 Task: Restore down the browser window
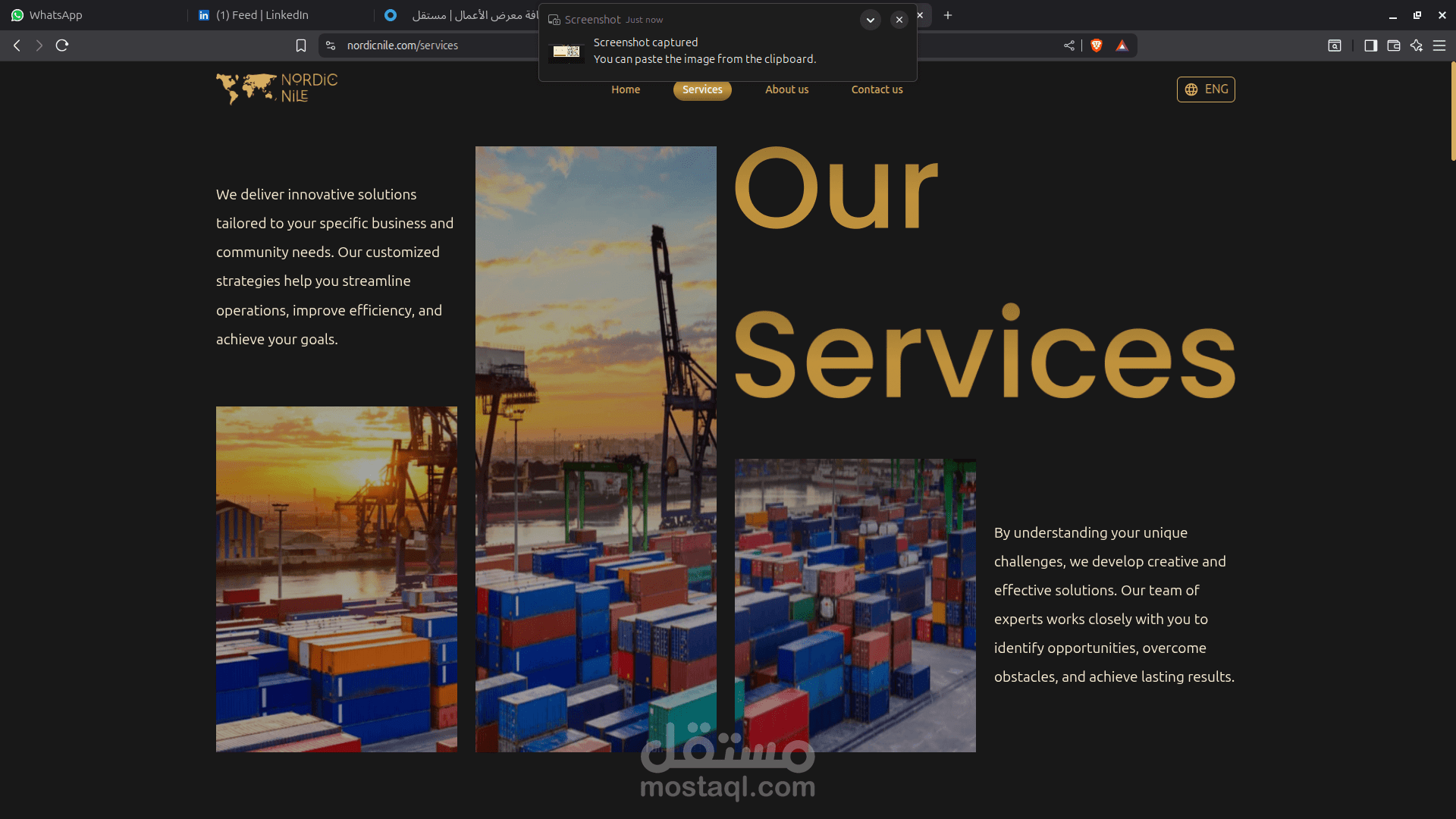pos(1417,15)
